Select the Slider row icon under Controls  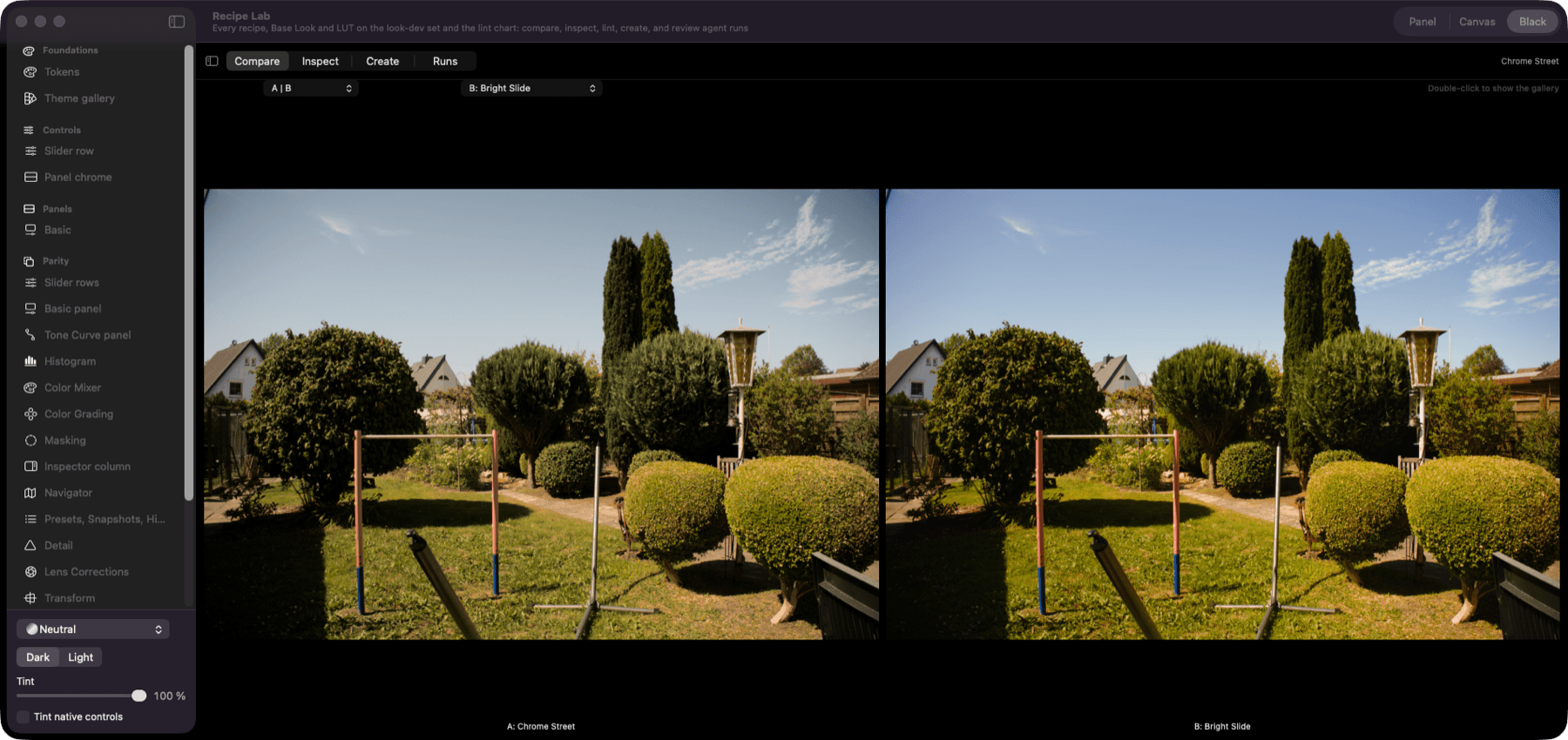[30, 151]
